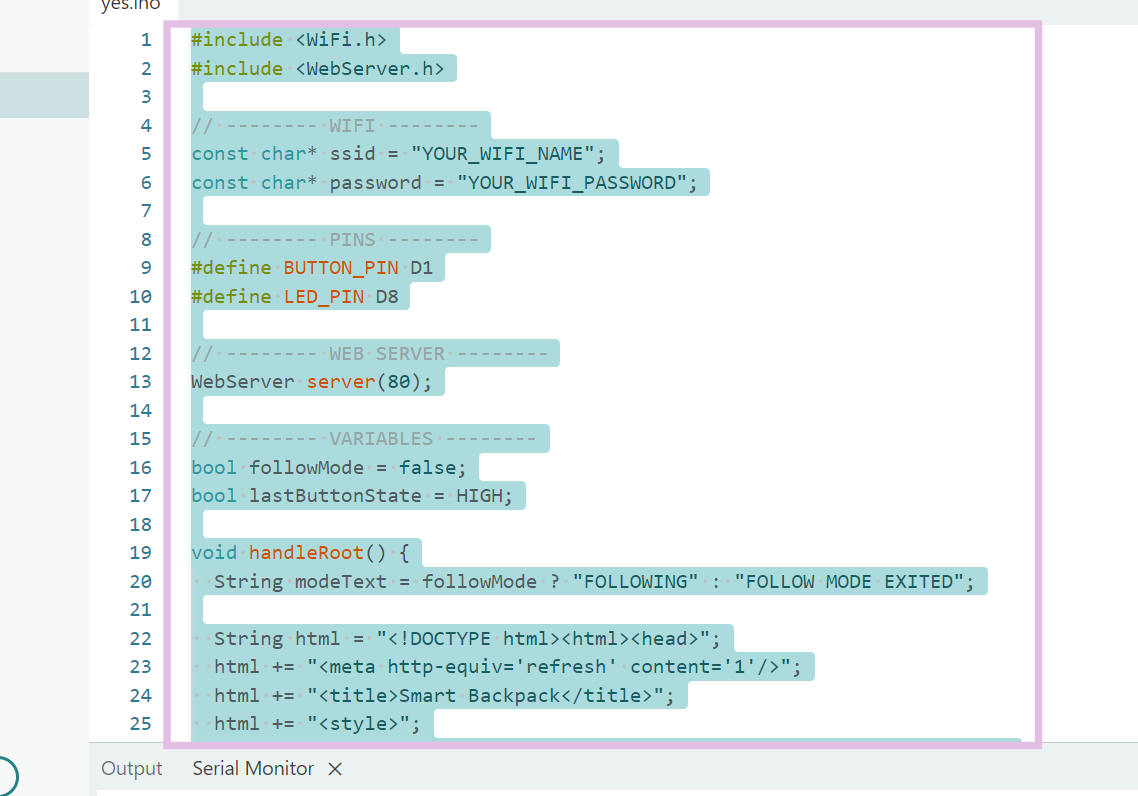Click the modeText variable name
This screenshot has height=796, width=1138.
[340, 581]
